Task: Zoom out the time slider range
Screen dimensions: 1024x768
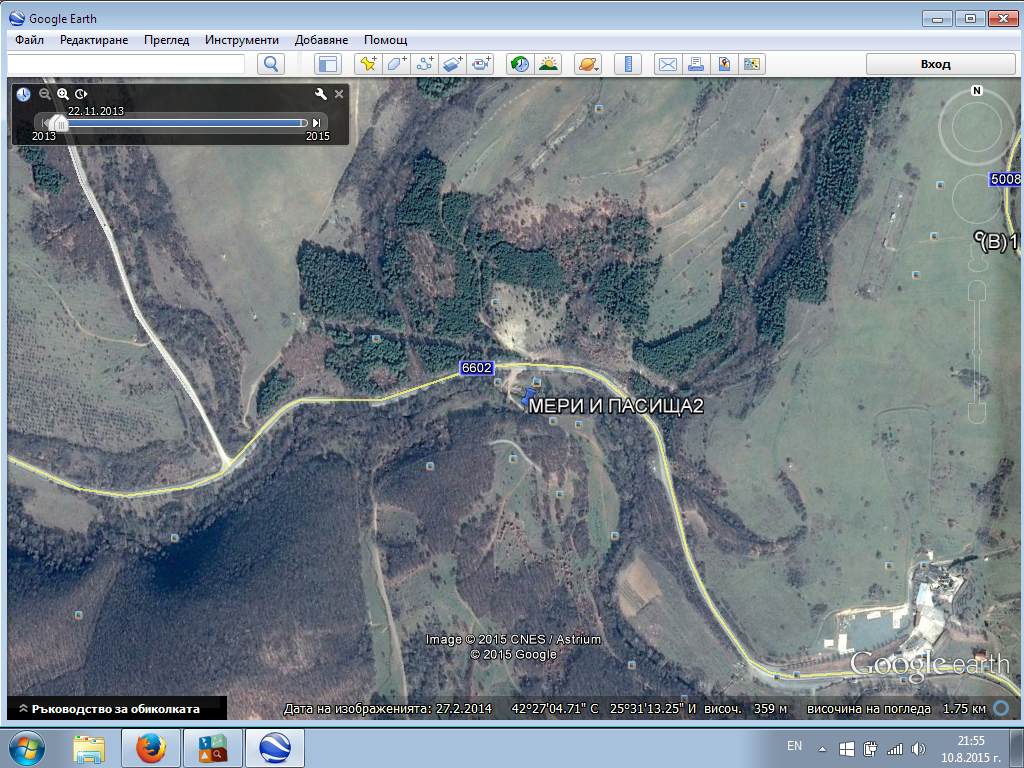Action: click(x=44, y=94)
